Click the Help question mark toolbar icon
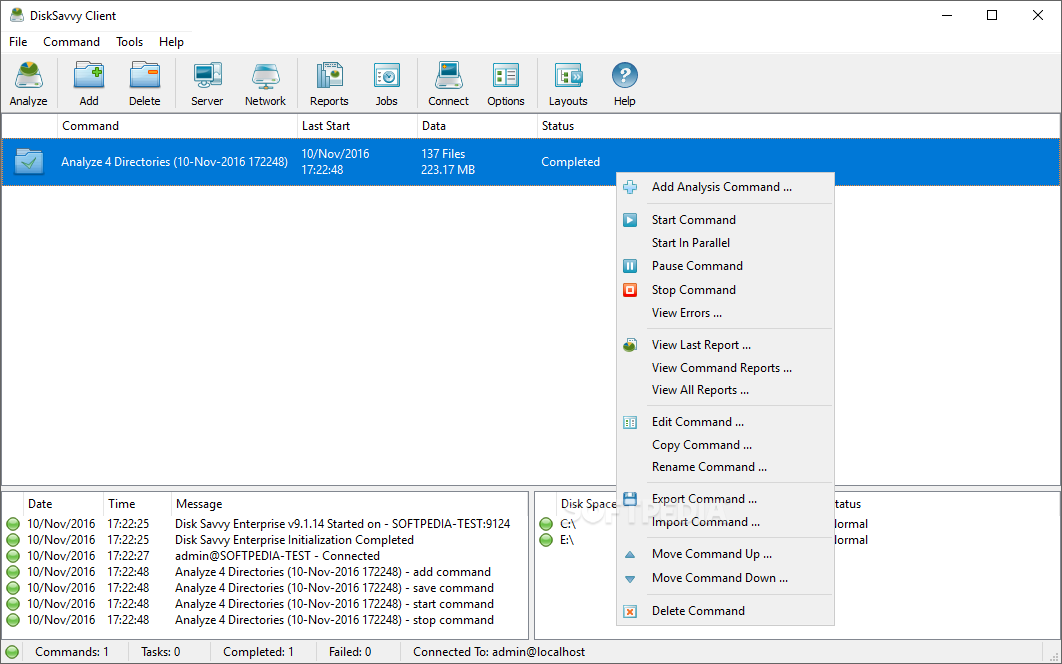The image size is (1062, 664). pyautogui.click(x=624, y=83)
